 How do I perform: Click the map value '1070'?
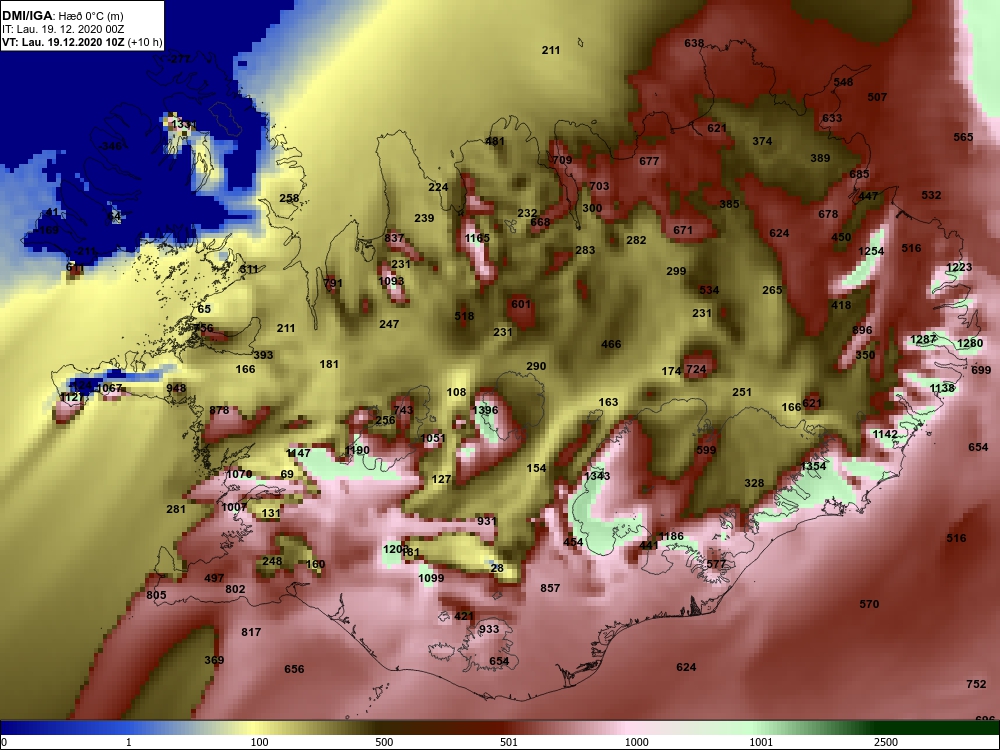(x=239, y=474)
